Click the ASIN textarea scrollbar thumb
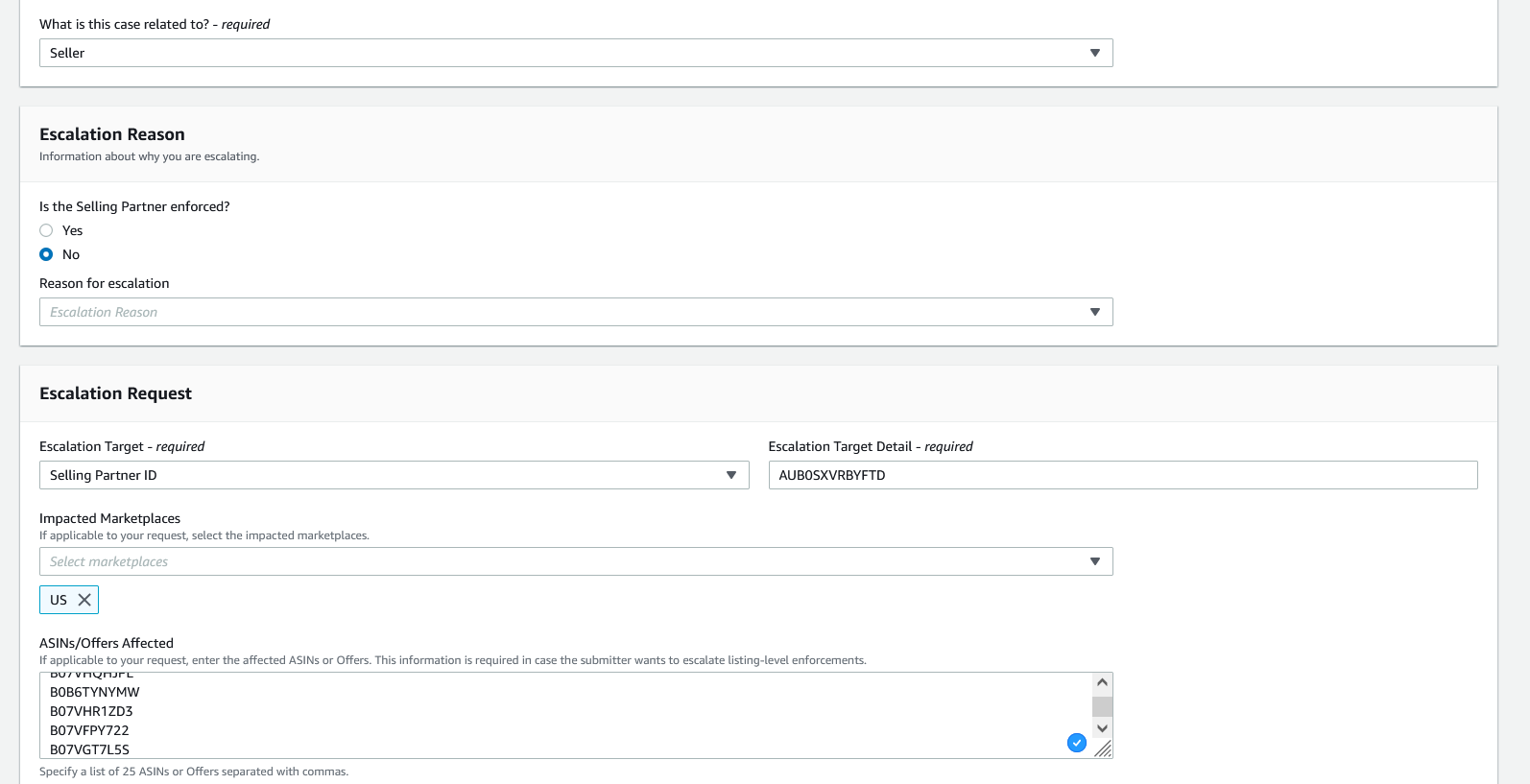The image size is (1530, 784). [1102, 706]
